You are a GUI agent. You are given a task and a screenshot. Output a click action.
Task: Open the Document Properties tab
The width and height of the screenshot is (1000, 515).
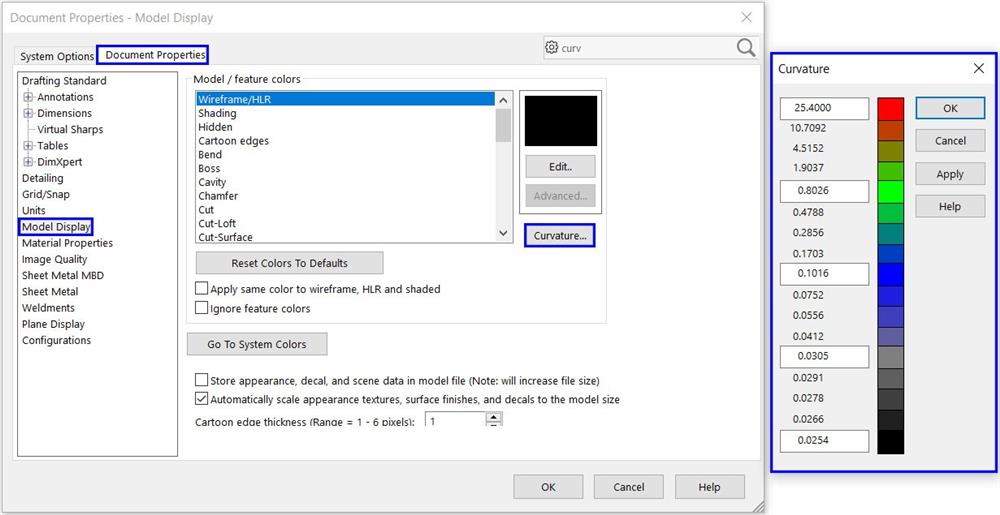tap(155, 55)
